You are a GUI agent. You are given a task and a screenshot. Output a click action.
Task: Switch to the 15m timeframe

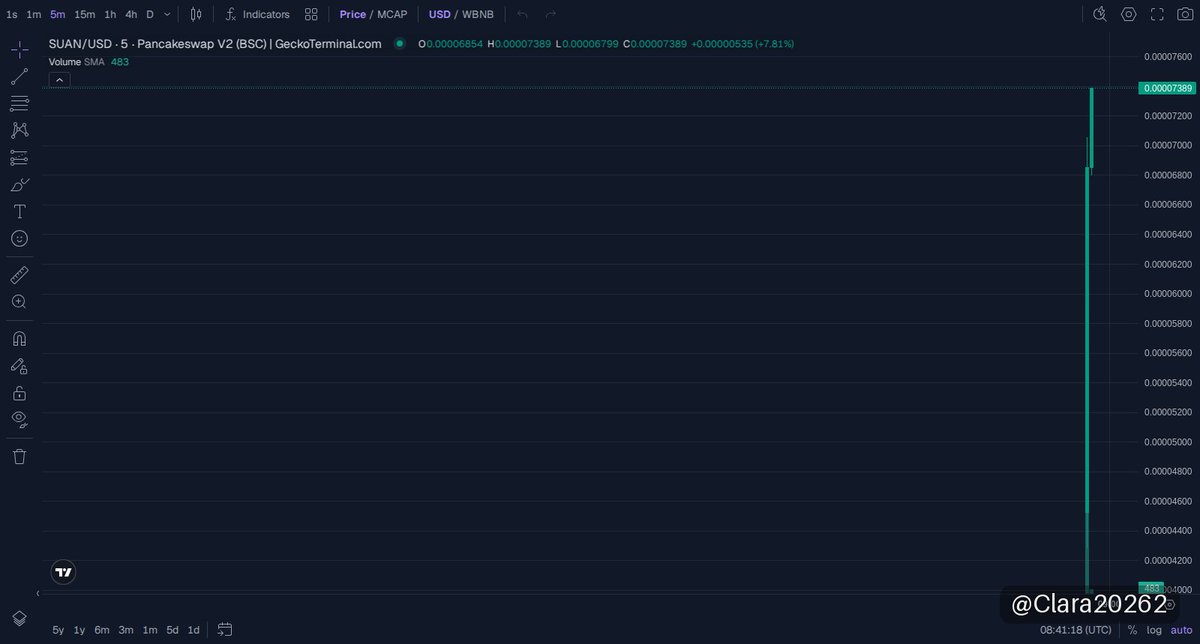pyautogui.click(x=85, y=14)
